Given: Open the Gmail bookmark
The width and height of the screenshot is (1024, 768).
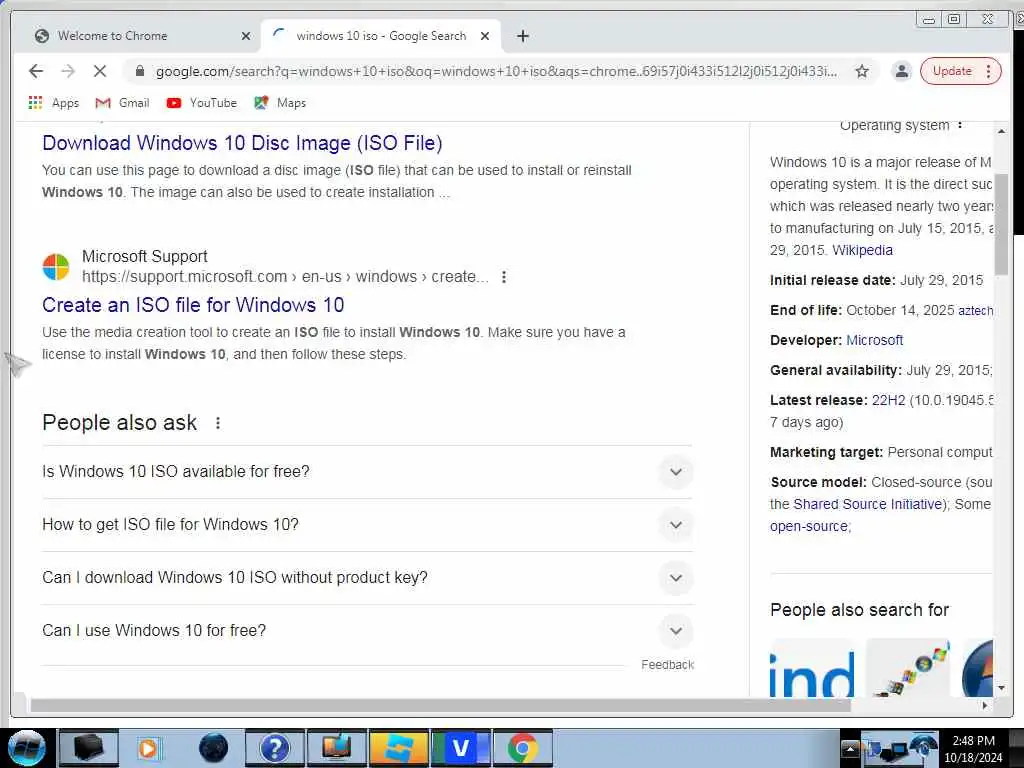Looking at the screenshot, I should [123, 103].
